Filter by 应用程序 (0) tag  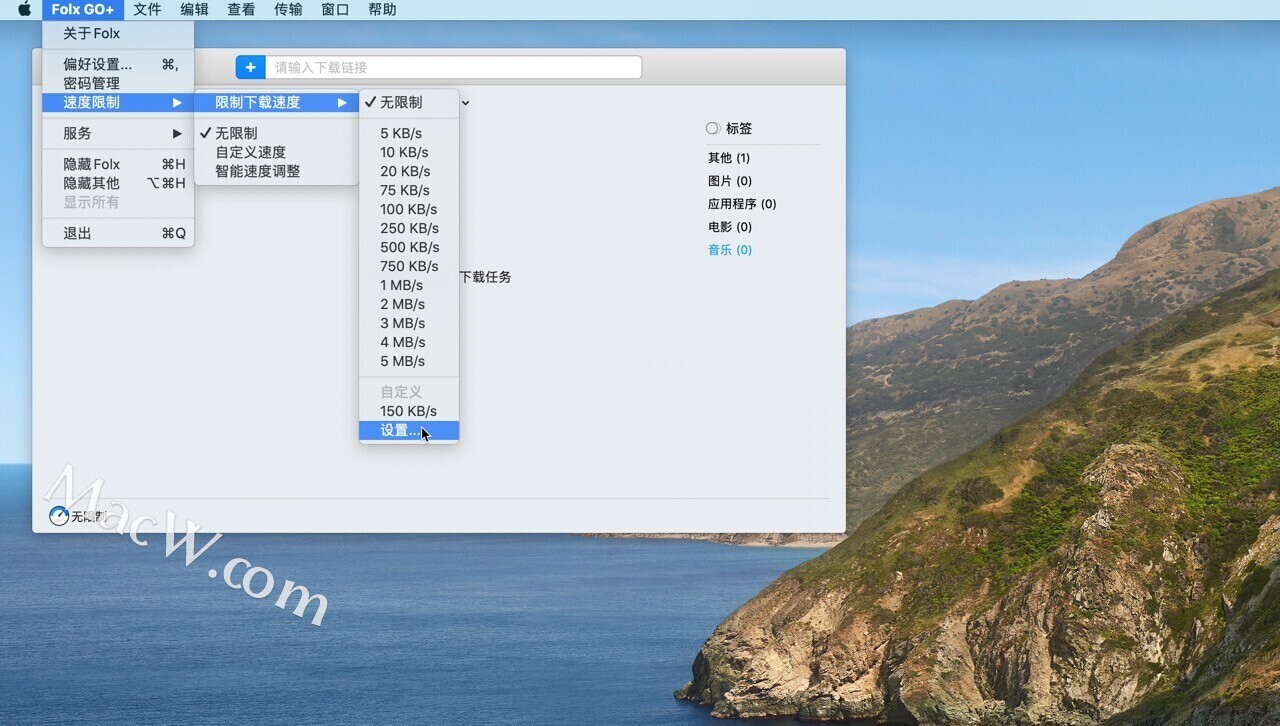(742, 204)
